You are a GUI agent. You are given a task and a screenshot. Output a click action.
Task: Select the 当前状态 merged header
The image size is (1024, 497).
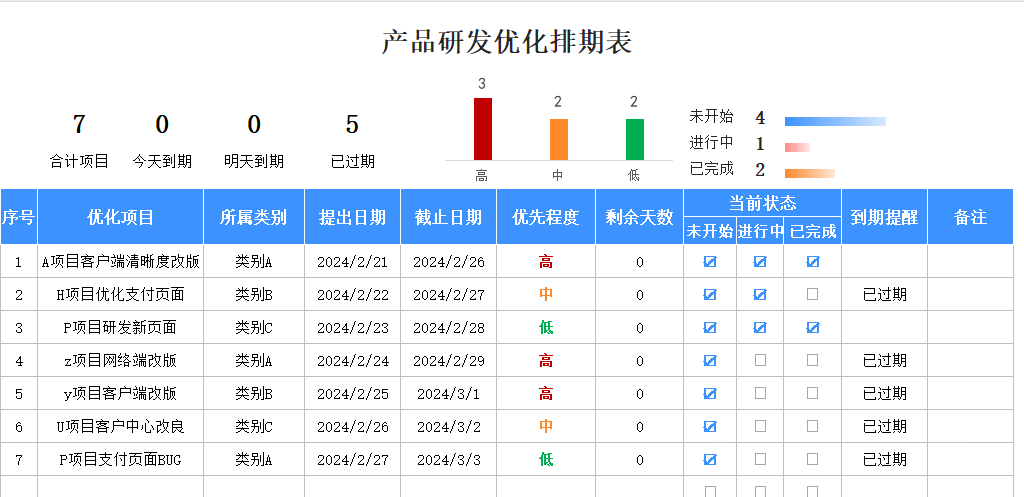pyautogui.click(x=762, y=202)
